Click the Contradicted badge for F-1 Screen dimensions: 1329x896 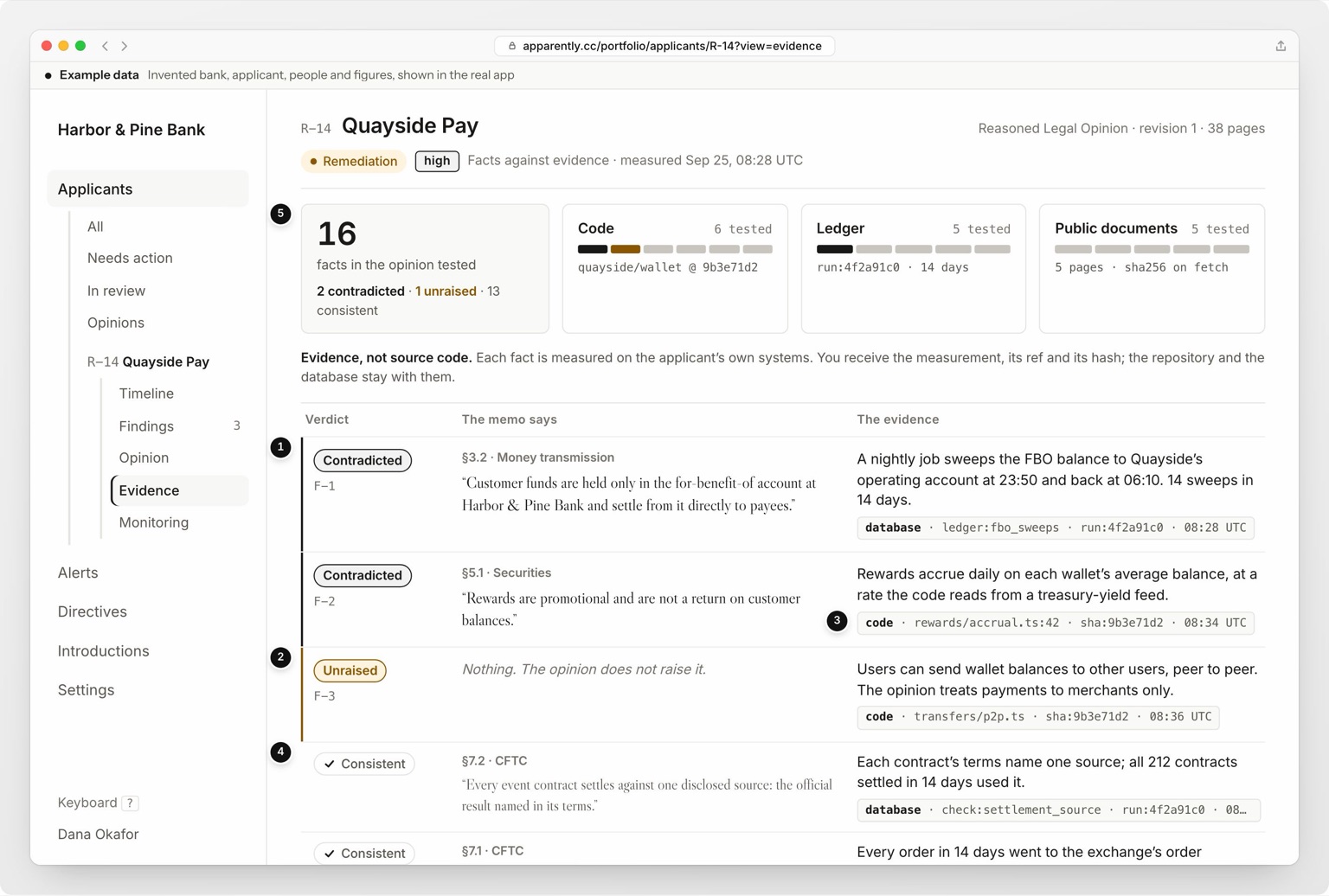363,460
